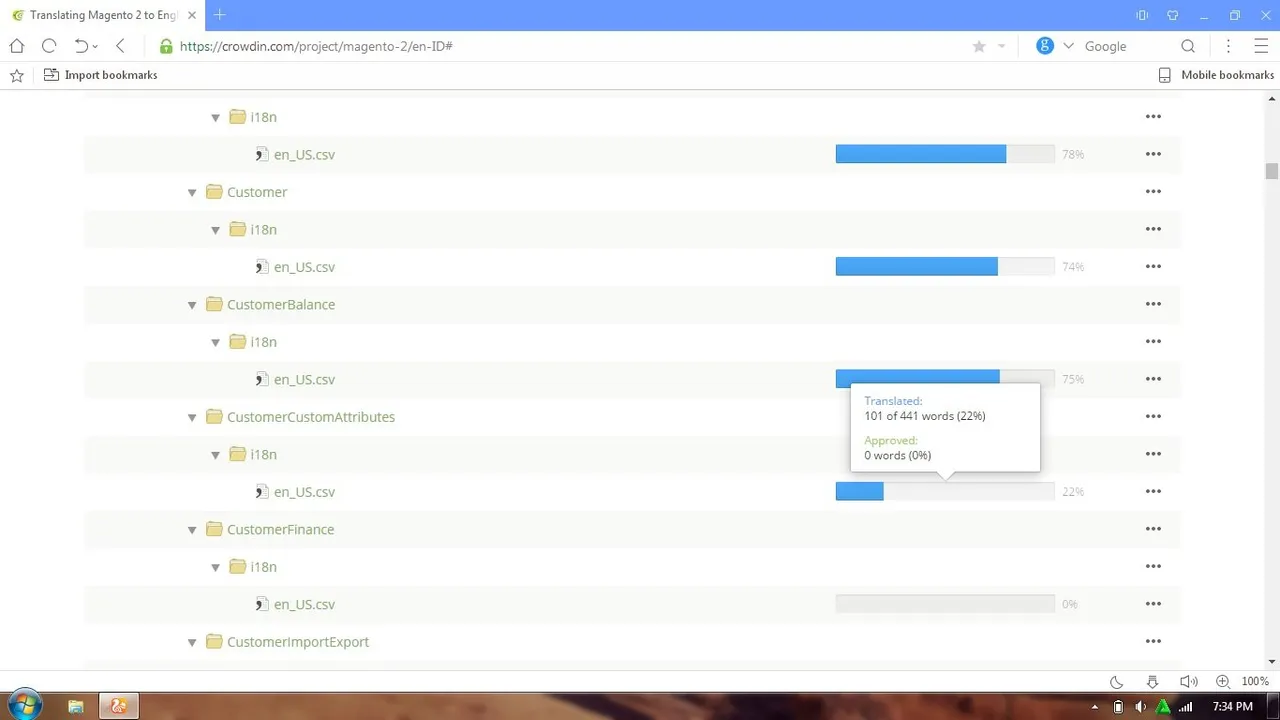Reload the page with refresh icon
The image size is (1280, 720).
tap(49, 46)
